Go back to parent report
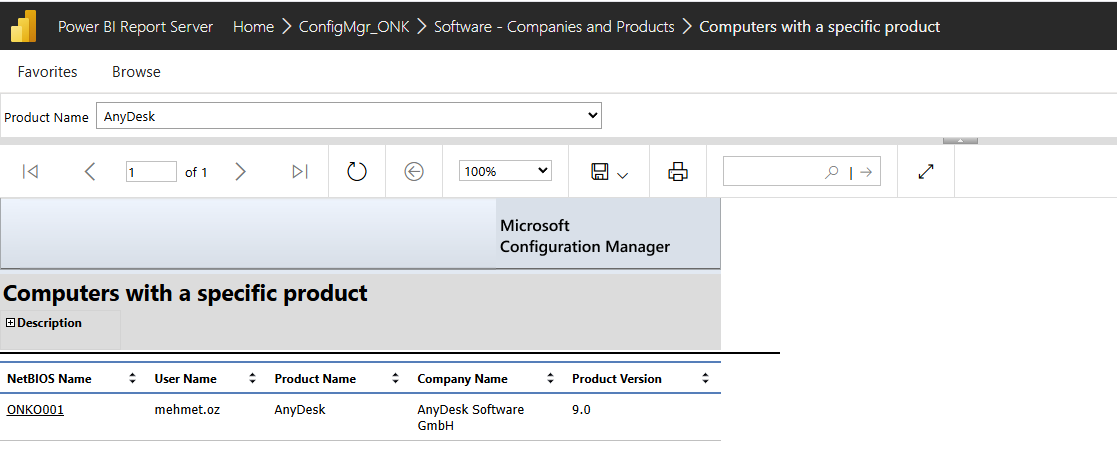The width and height of the screenshot is (1117, 463). [x=414, y=172]
